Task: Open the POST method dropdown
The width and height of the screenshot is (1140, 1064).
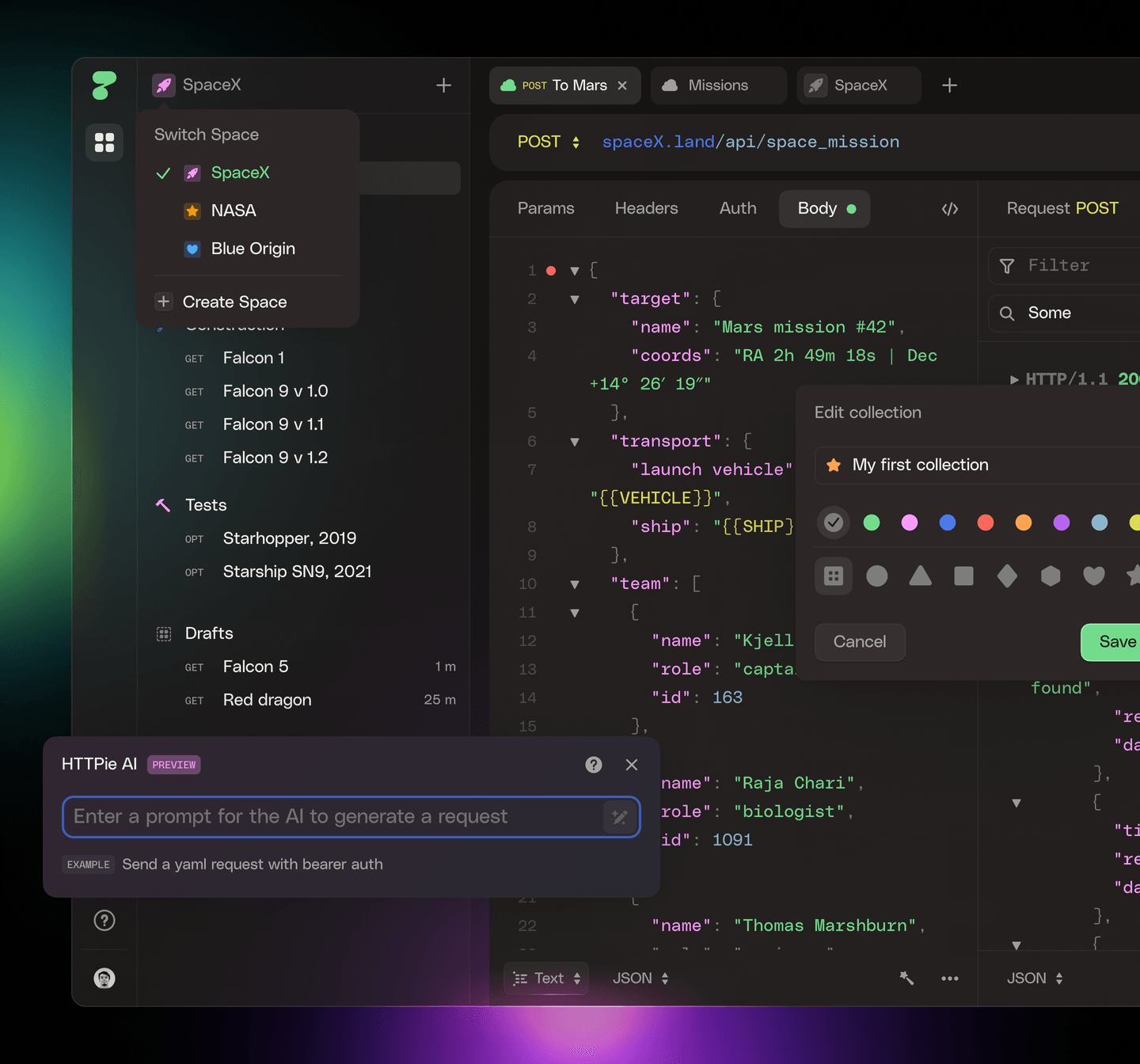Action: coord(549,142)
